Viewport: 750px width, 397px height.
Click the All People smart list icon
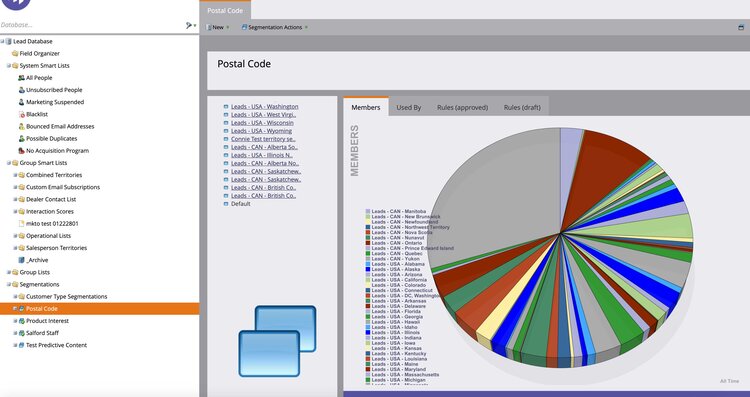coord(21,77)
